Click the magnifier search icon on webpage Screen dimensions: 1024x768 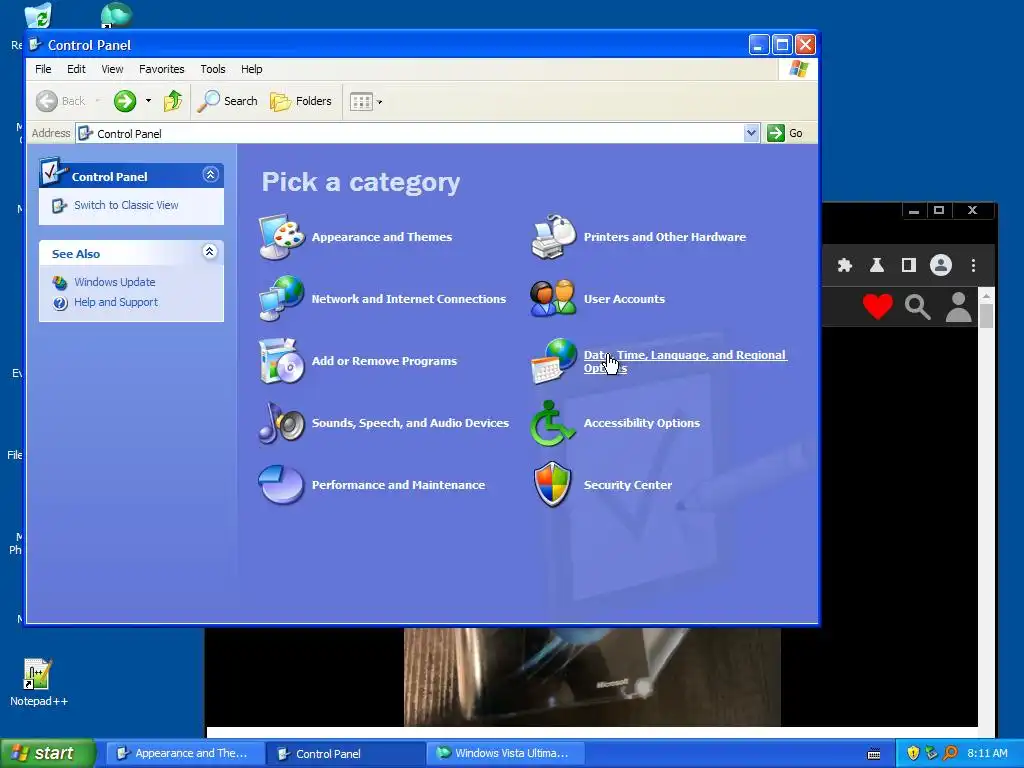917,306
